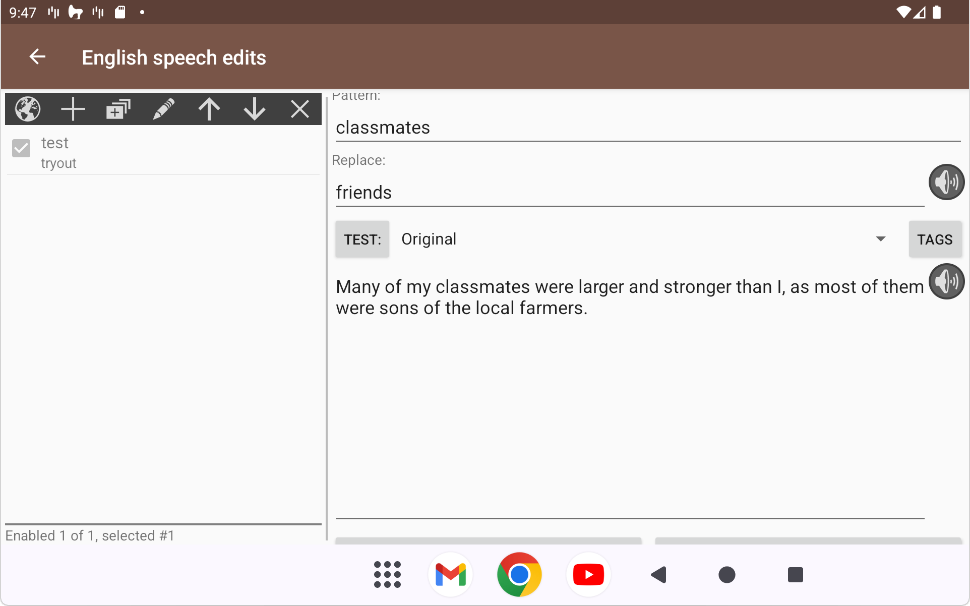Click the globe language icon in toolbar
970x606 pixels.
point(28,109)
